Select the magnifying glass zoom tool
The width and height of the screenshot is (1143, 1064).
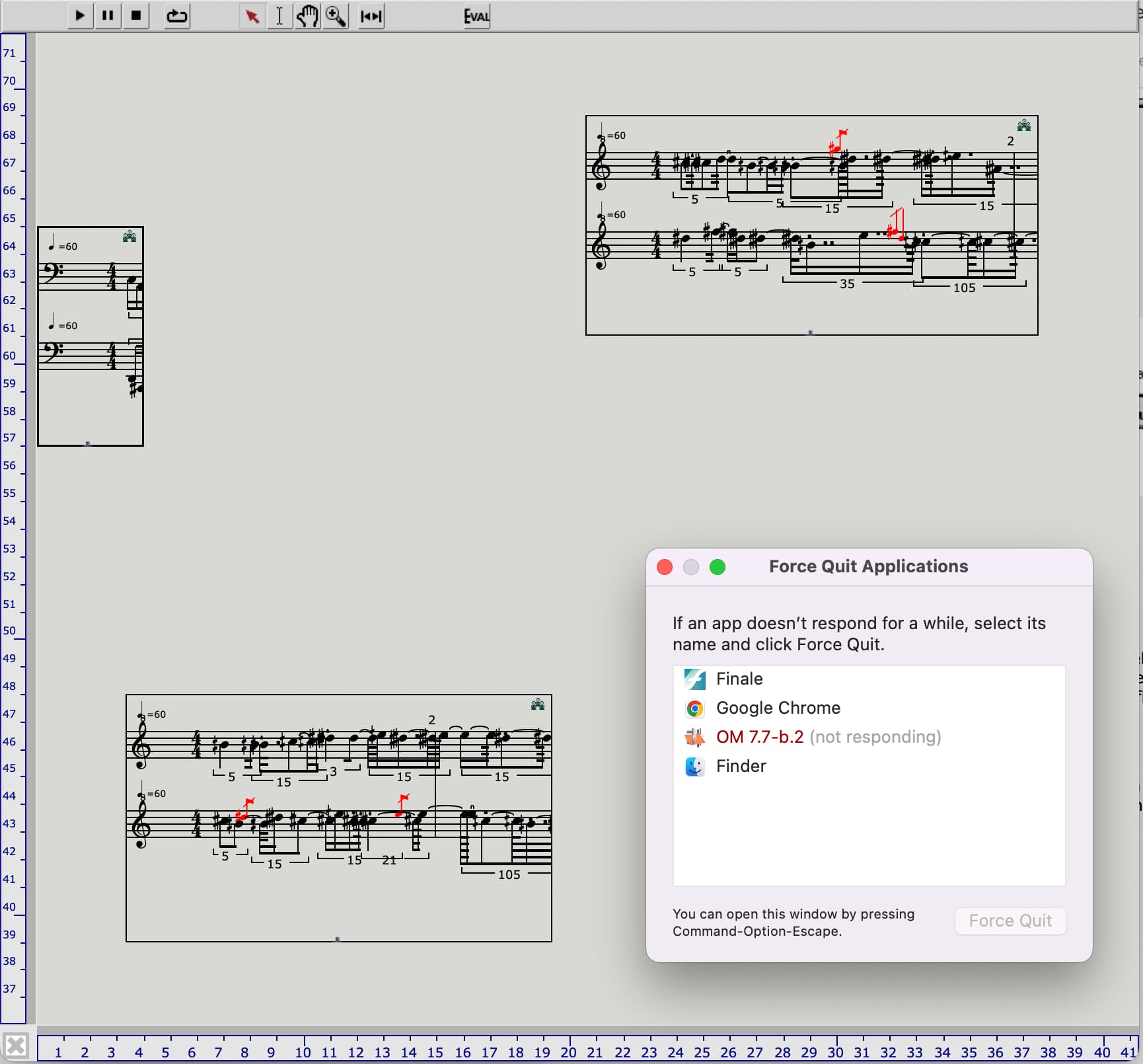[x=336, y=16]
